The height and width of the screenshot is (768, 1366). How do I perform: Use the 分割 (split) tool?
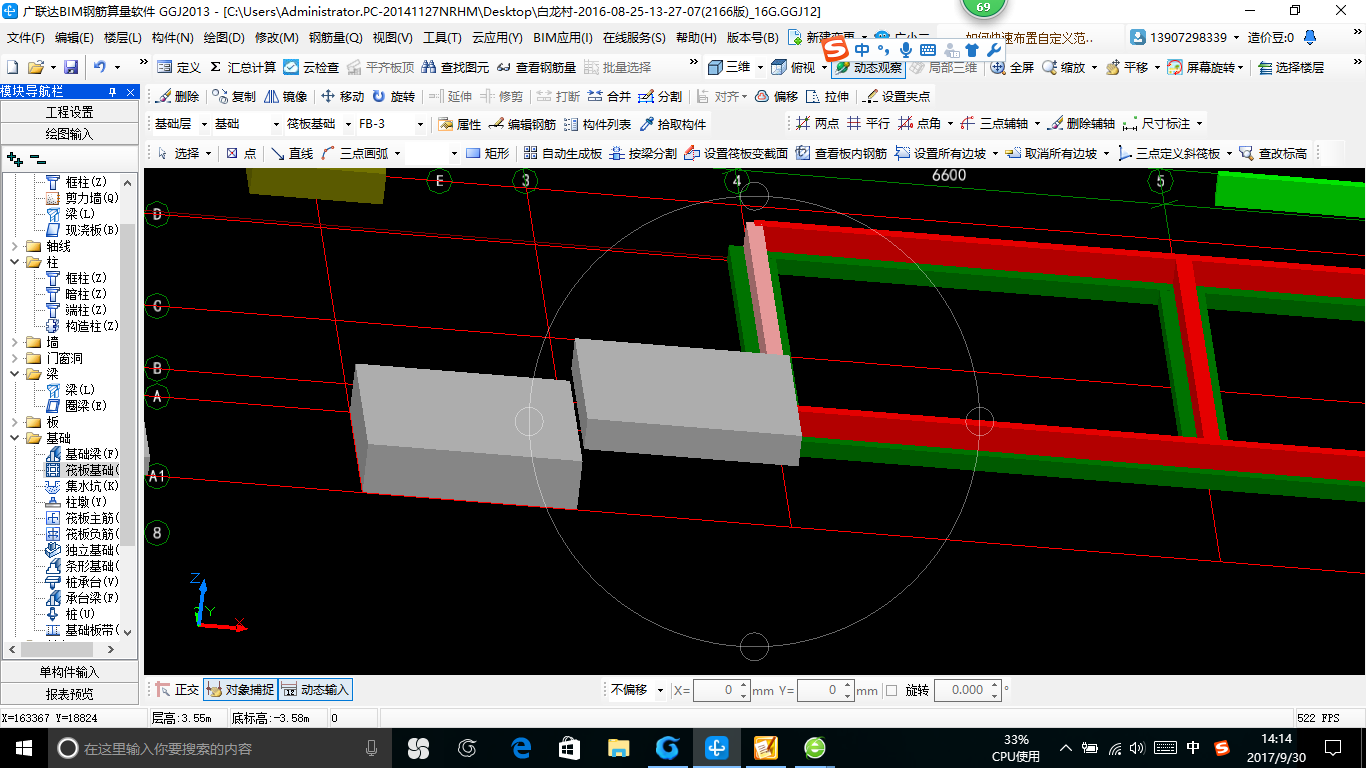[660, 96]
